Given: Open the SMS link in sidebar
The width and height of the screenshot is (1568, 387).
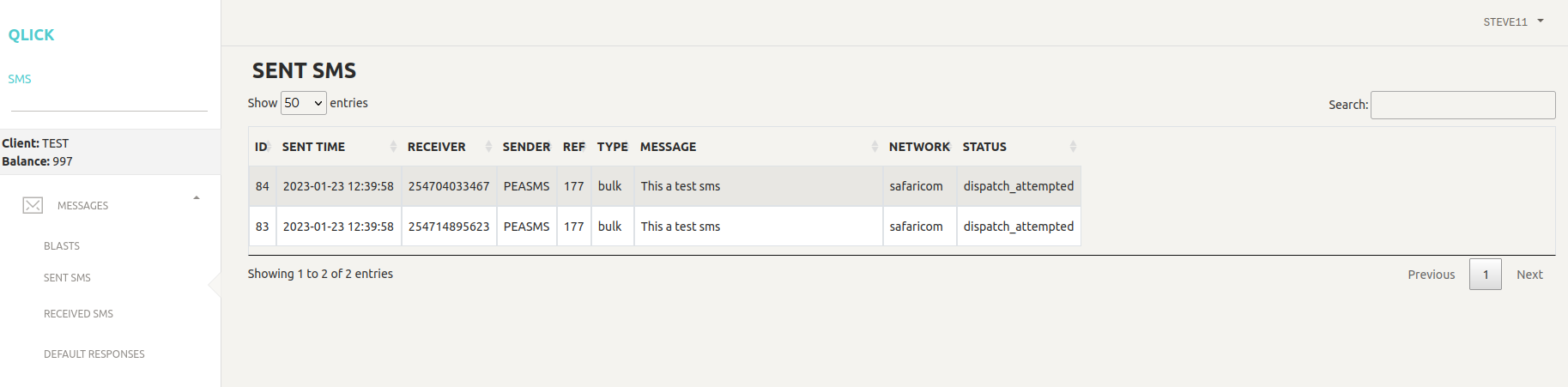Looking at the screenshot, I should (x=20, y=79).
